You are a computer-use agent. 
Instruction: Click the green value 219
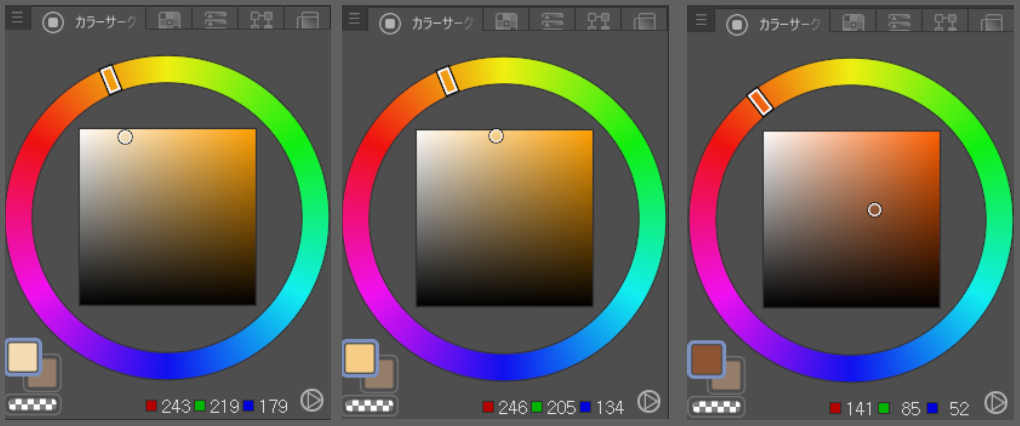tap(224, 407)
